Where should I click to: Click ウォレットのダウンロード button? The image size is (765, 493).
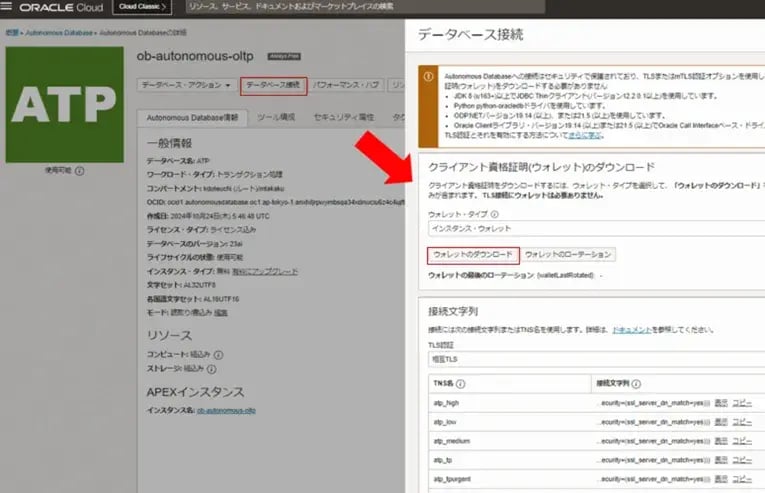tap(473, 254)
